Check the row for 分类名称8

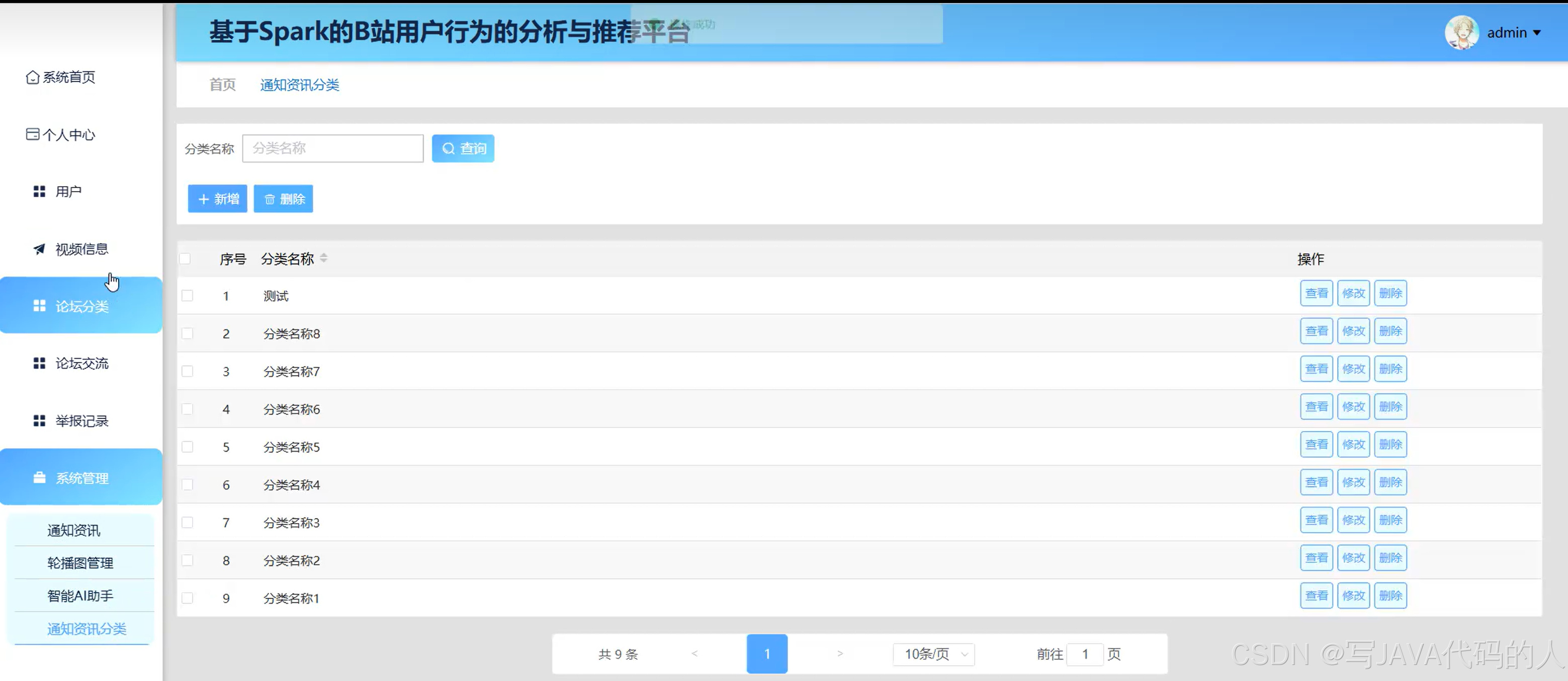coord(188,333)
